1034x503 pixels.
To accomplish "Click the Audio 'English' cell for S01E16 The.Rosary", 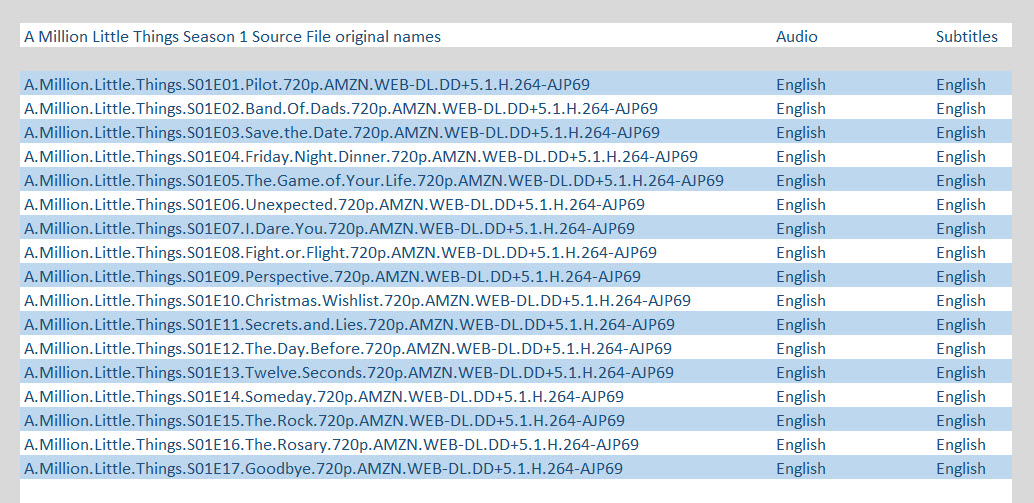I will point(801,445).
